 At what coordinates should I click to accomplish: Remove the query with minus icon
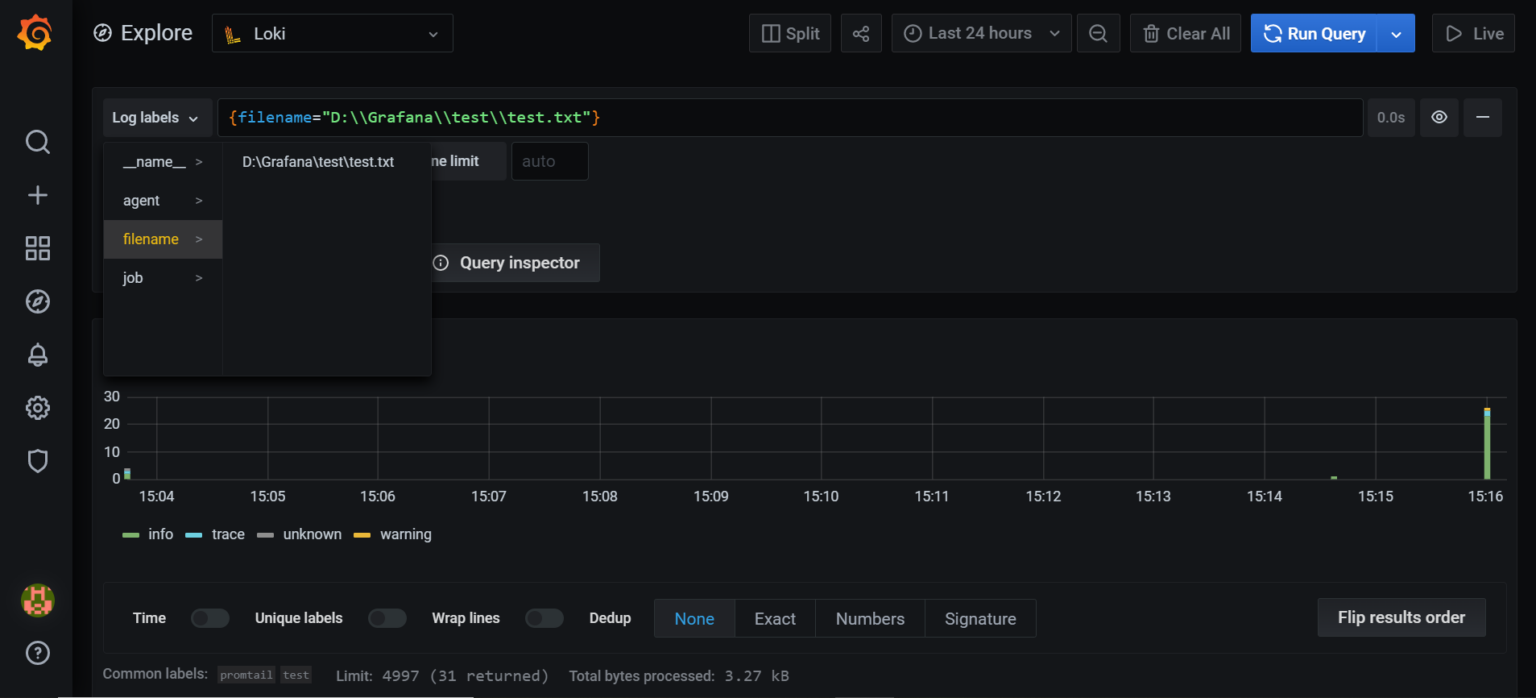pos(1482,117)
